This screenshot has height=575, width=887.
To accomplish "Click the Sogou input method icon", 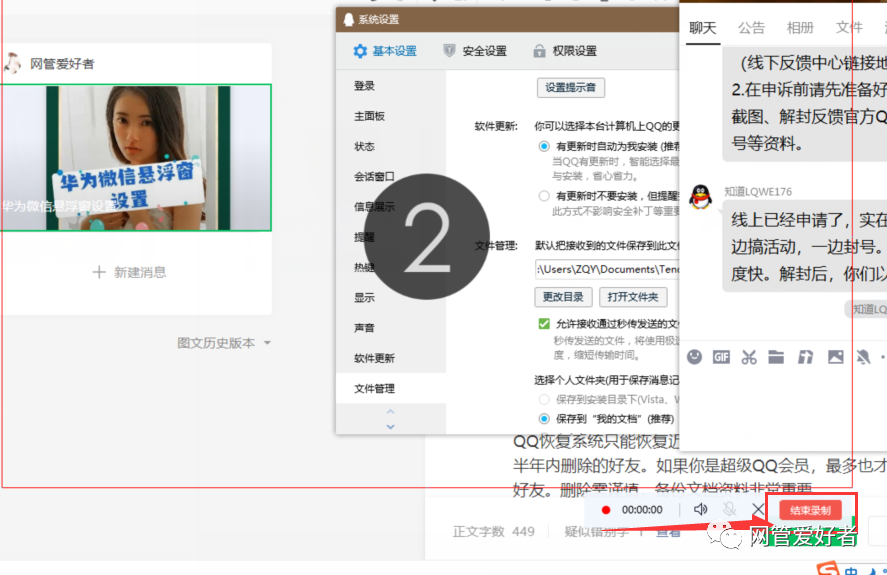I will [x=826, y=569].
